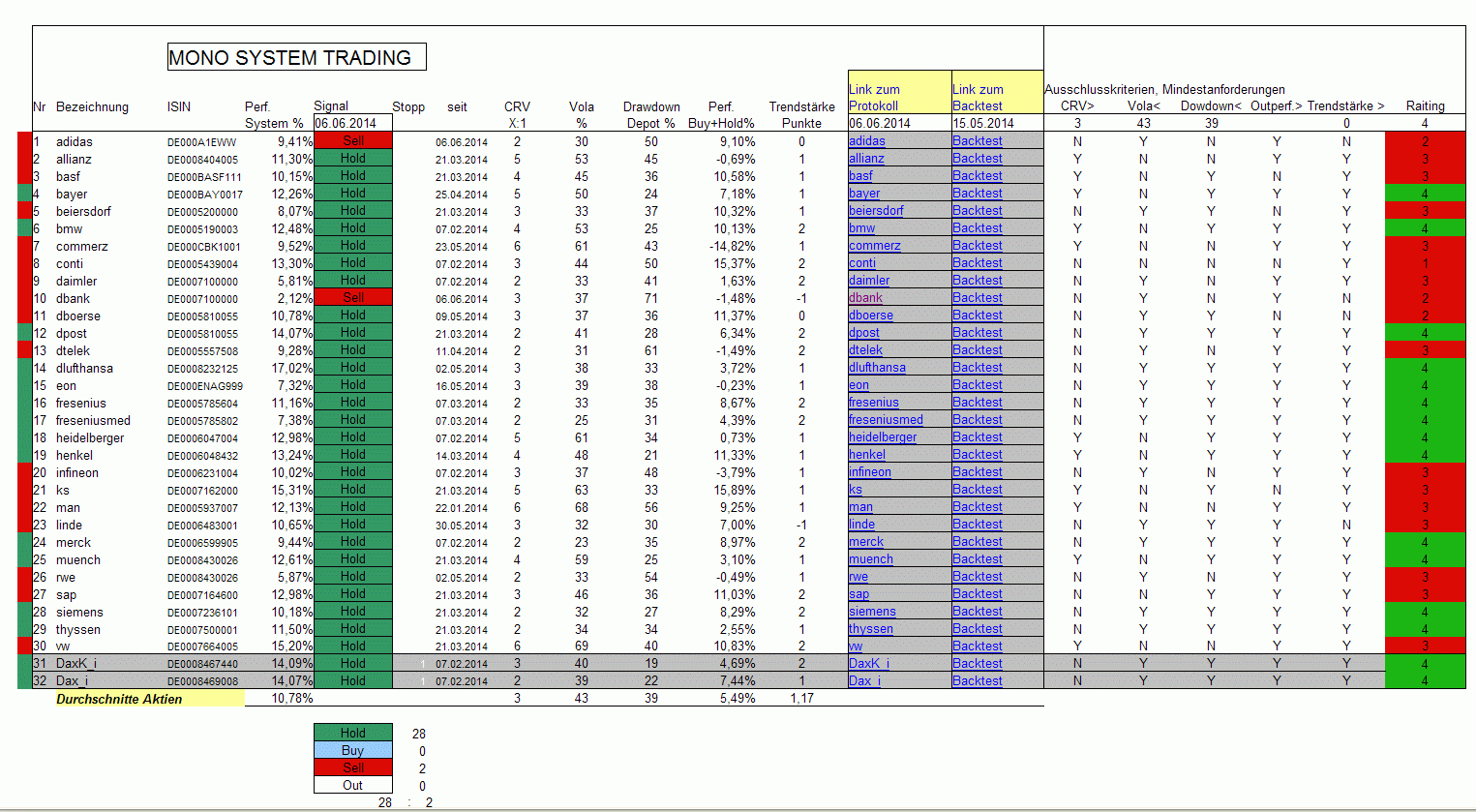Open the infineon protocol link
Screen dimensions: 1476x812
[870, 472]
